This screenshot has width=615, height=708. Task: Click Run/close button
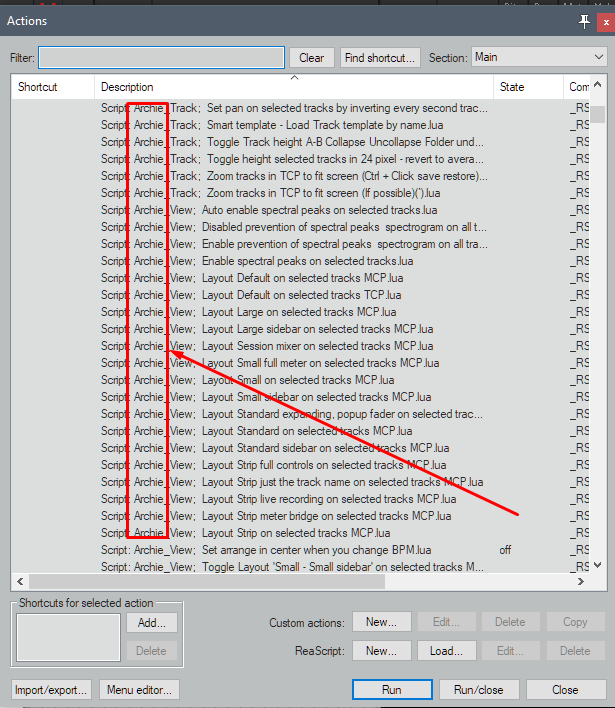pyautogui.click(x=479, y=689)
